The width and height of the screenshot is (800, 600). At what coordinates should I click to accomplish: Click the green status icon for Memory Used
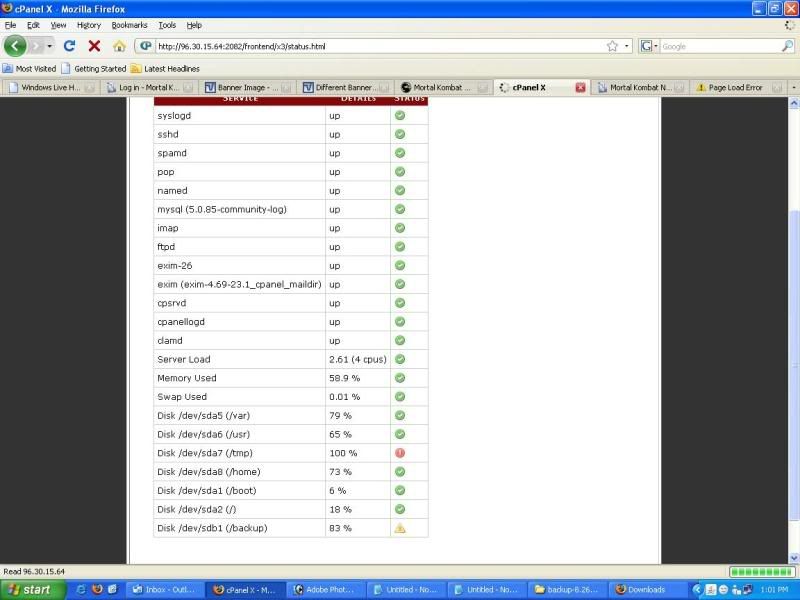click(400, 378)
